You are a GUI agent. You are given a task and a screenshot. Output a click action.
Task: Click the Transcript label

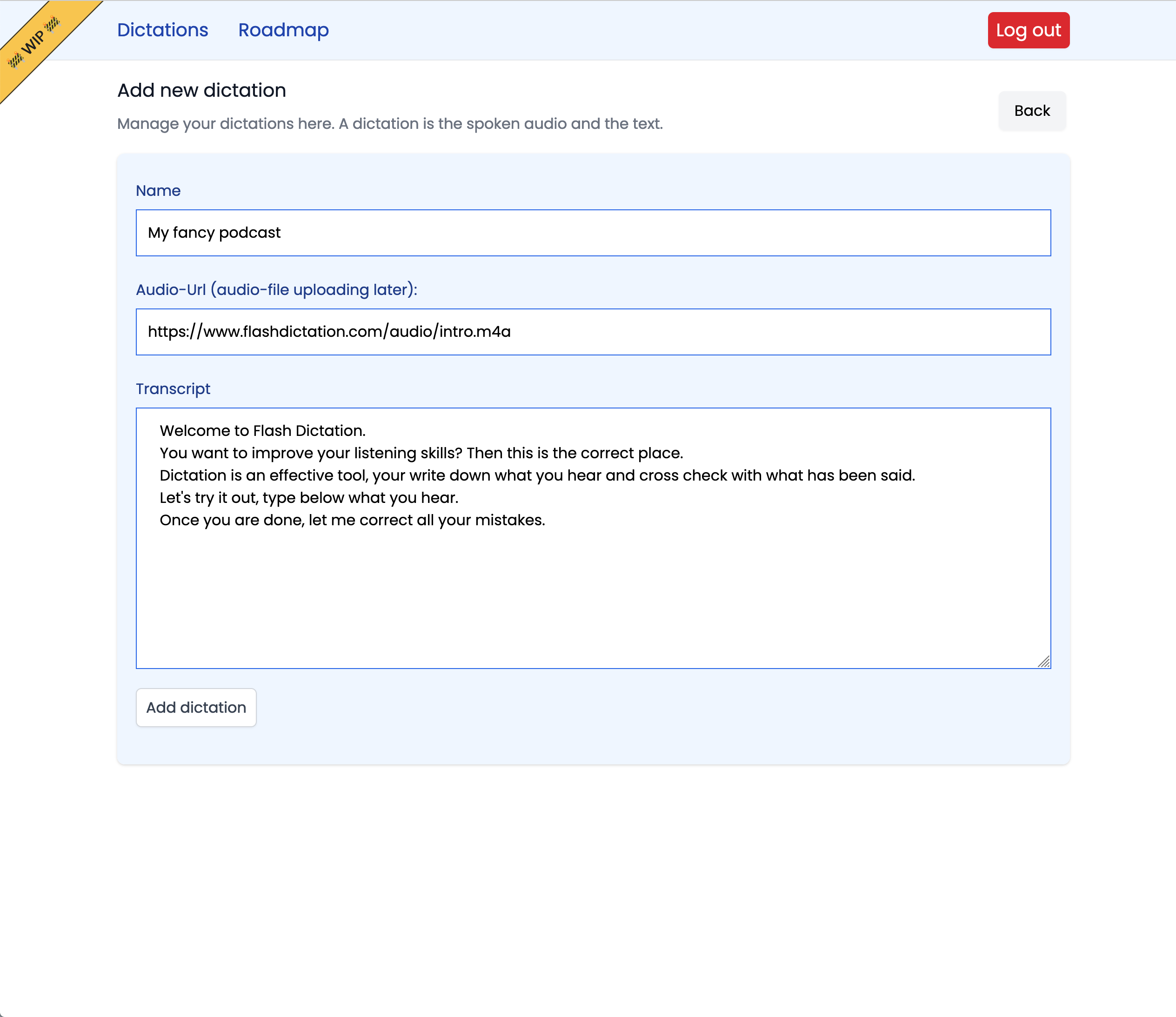173,389
